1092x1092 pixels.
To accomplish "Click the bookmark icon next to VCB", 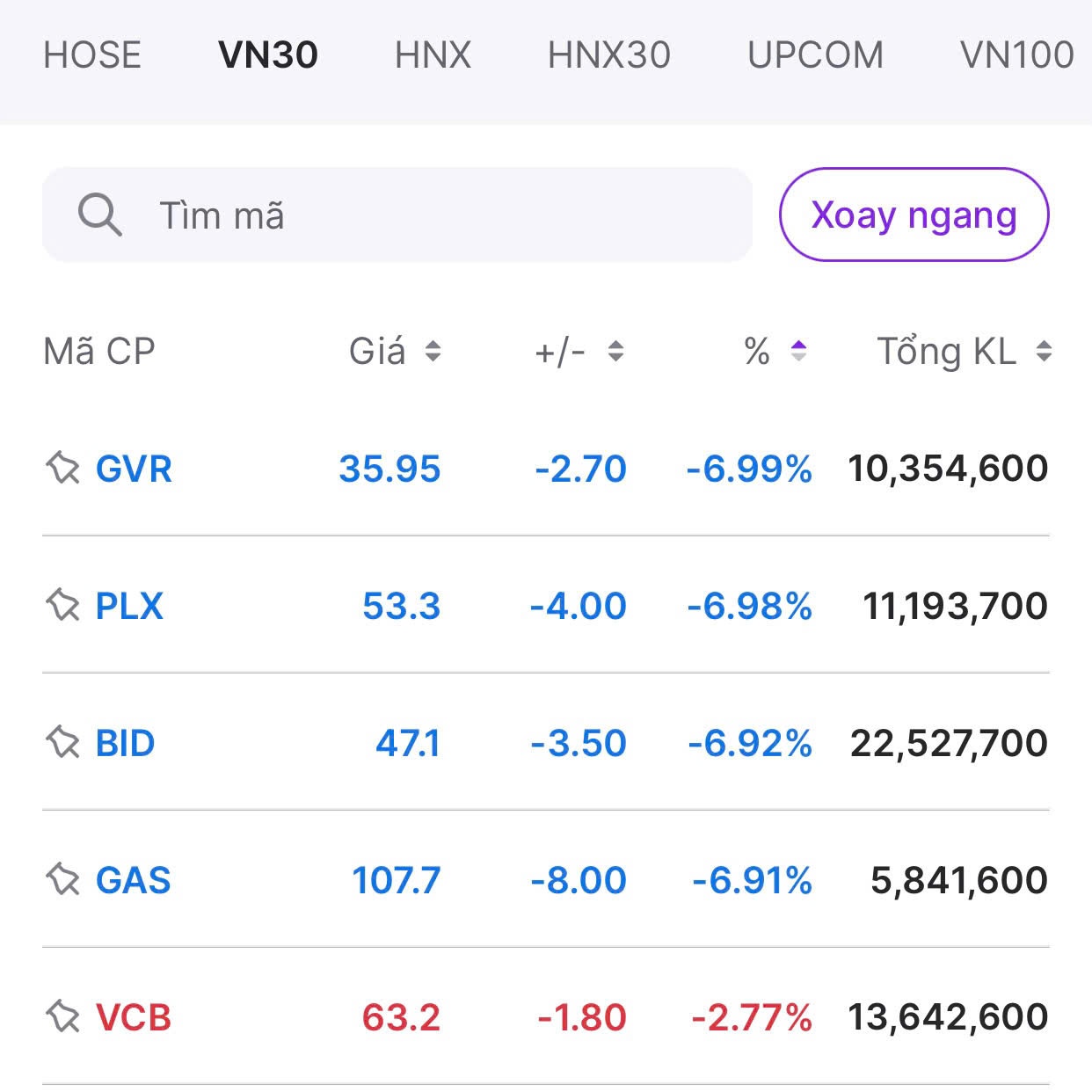I will 62,1017.
